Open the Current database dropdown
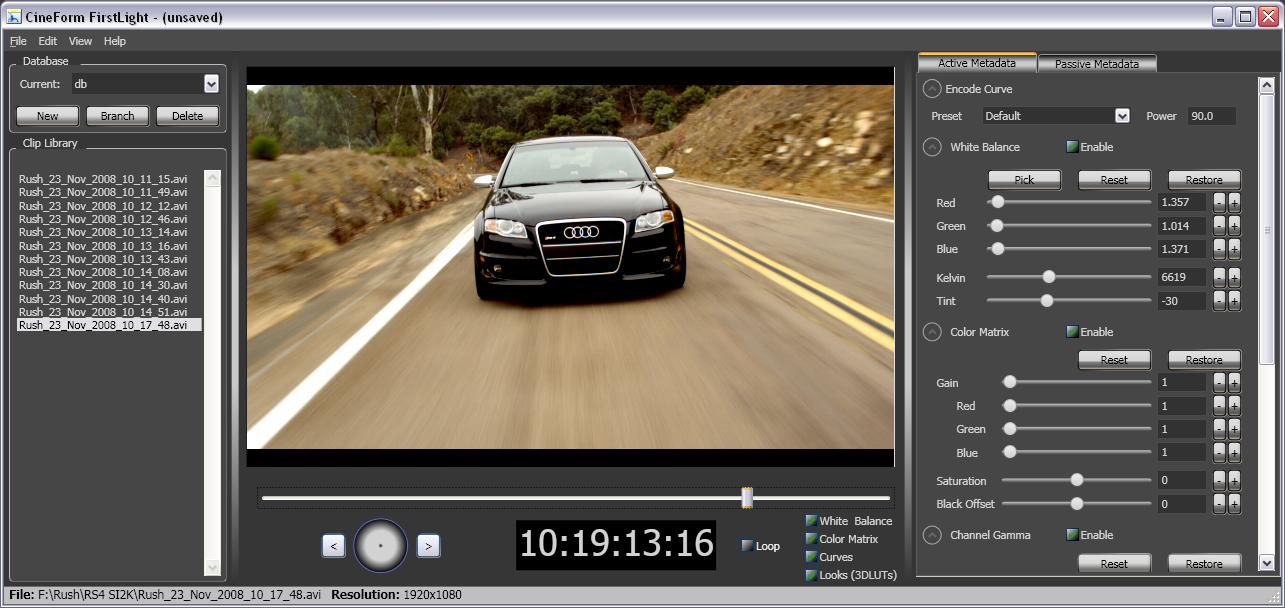The height and width of the screenshot is (608, 1285). point(211,84)
